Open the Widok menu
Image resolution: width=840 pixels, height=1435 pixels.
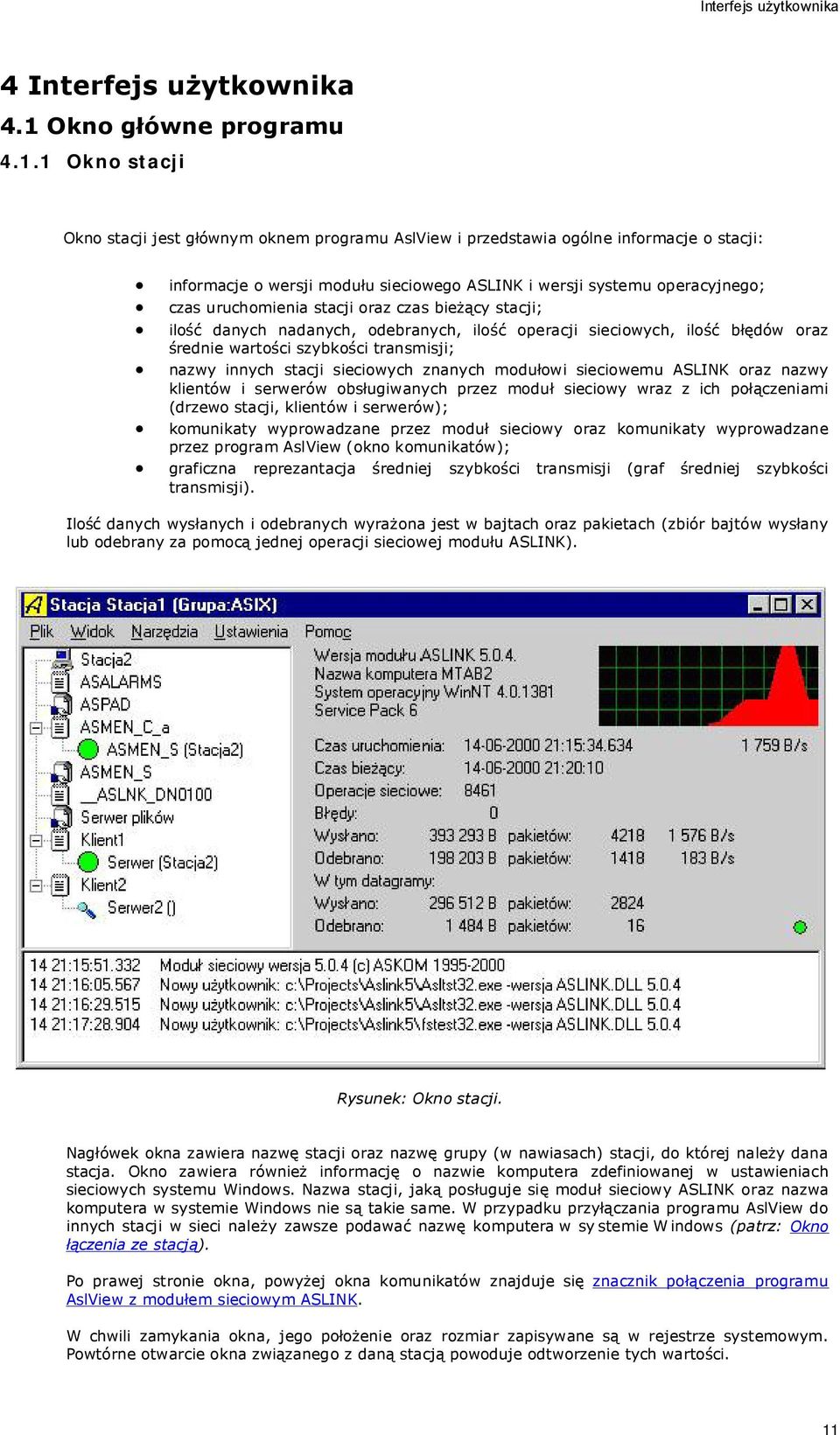pyautogui.click(x=92, y=632)
